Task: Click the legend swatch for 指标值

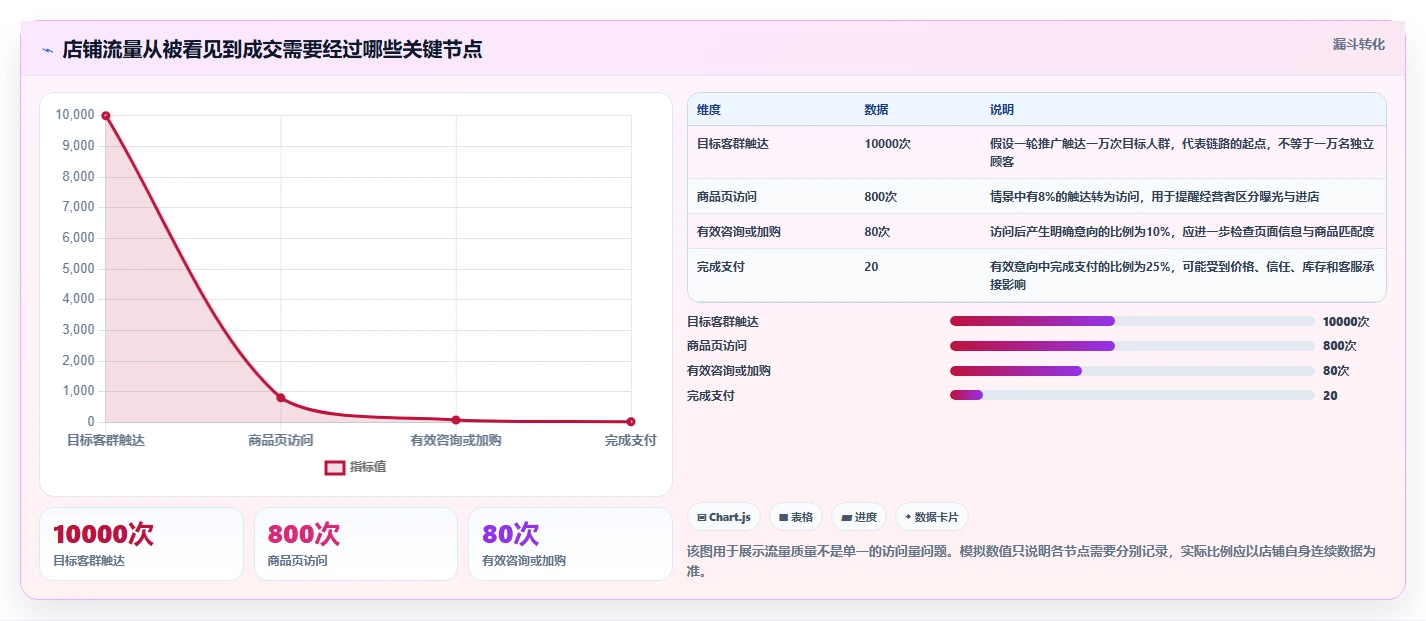Action: [335, 467]
